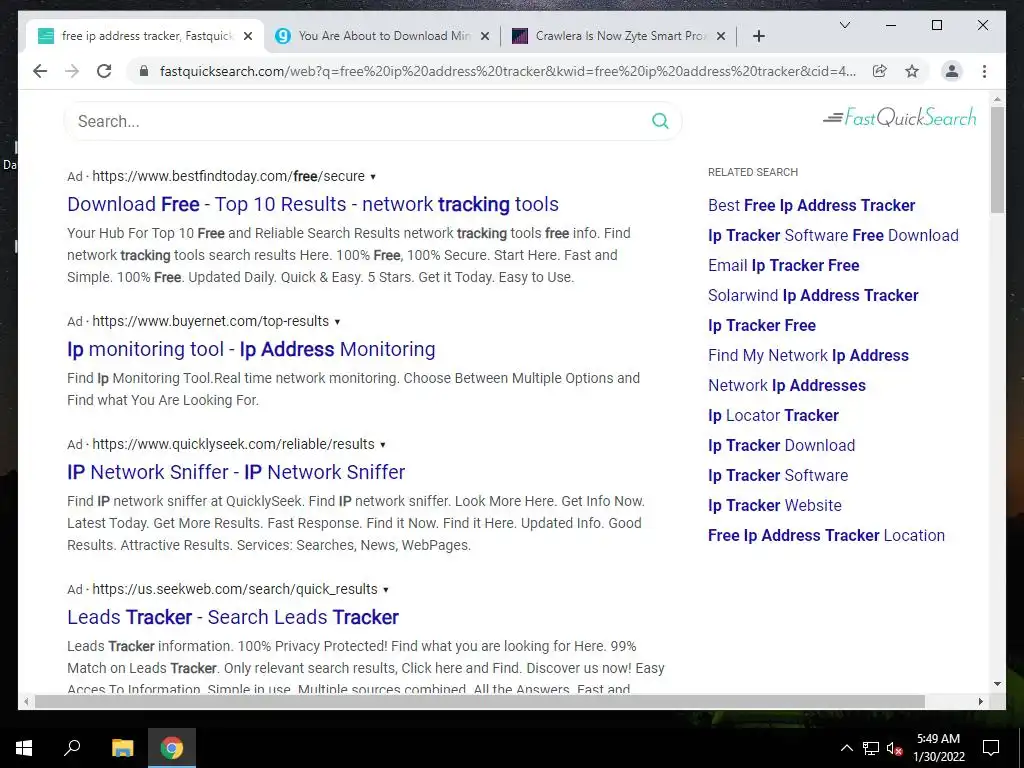Click 'Ip Tracker Free' related search
This screenshot has width=1024, height=768.
tap(762, 325)
